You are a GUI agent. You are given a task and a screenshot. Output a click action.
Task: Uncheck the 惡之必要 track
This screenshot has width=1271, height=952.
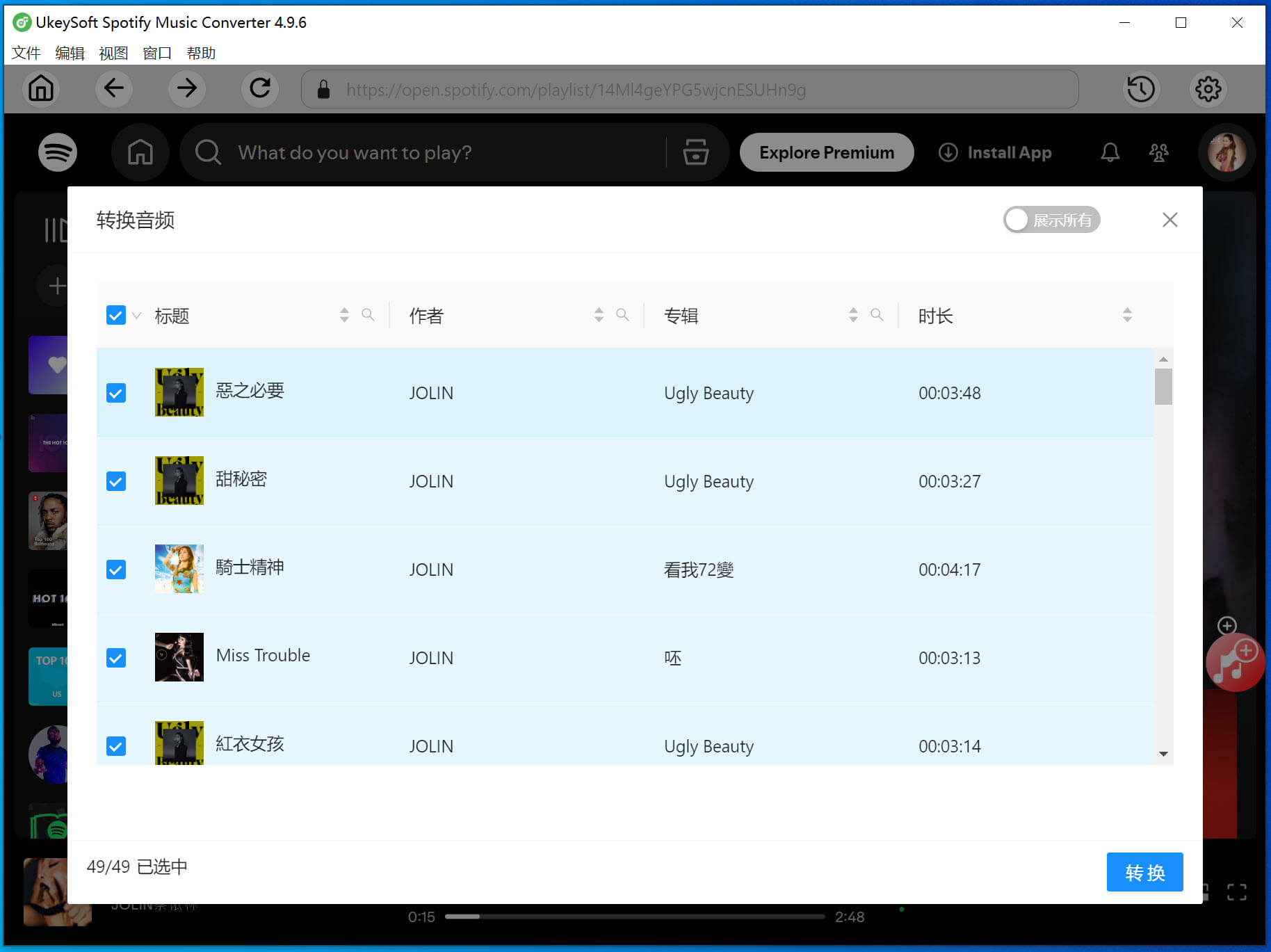point(116,393)
